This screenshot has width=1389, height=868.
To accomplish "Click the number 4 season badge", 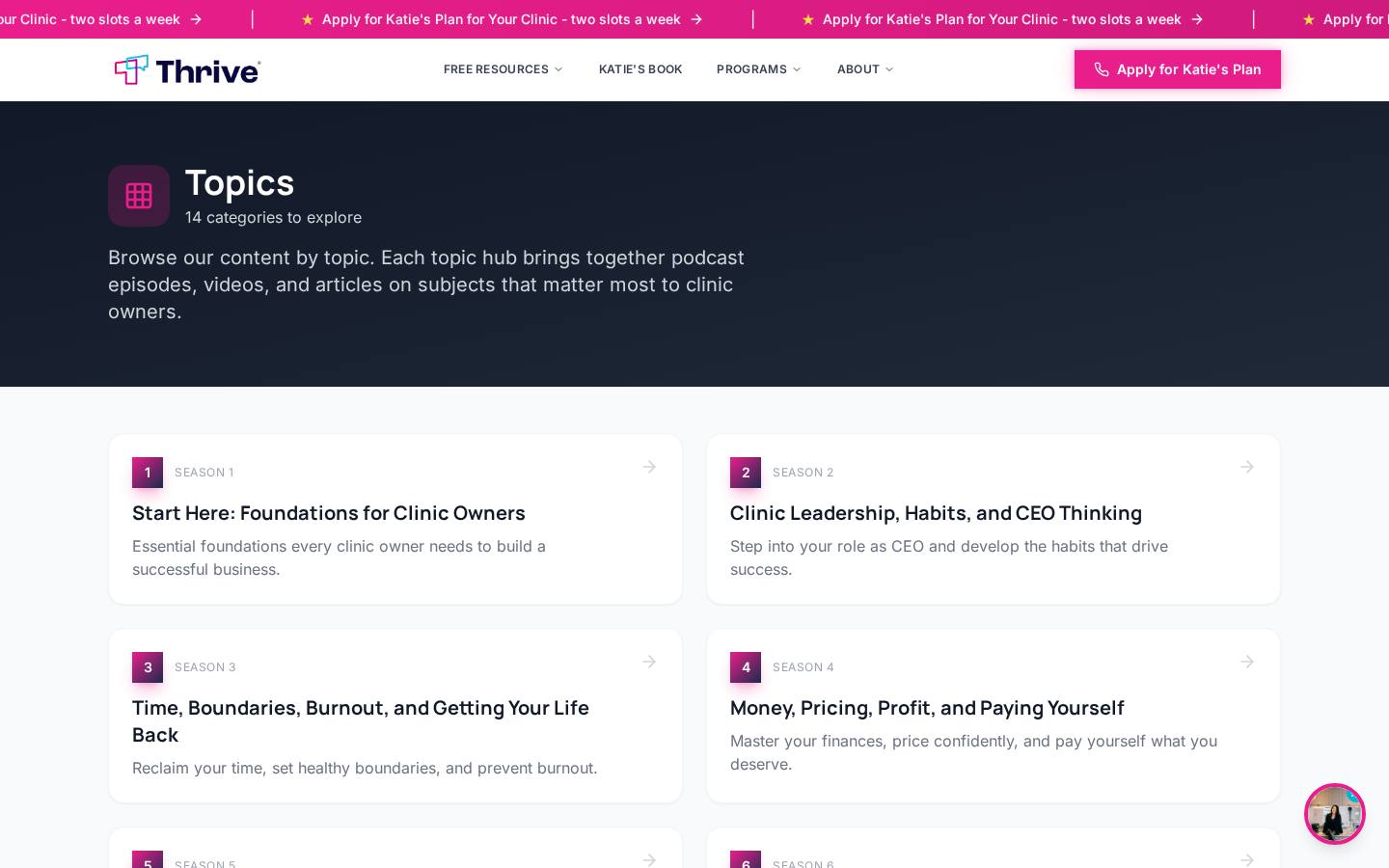I will (746, 667).
